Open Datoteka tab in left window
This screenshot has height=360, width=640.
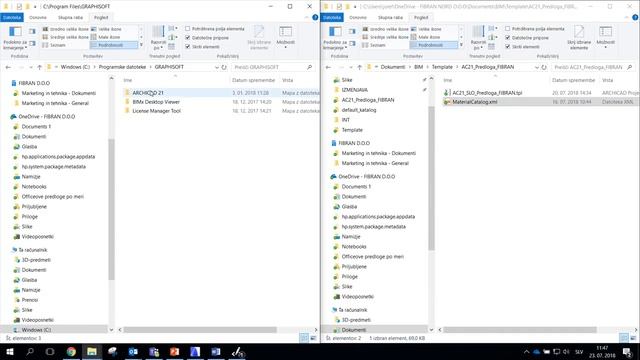[x=12, y=18]
